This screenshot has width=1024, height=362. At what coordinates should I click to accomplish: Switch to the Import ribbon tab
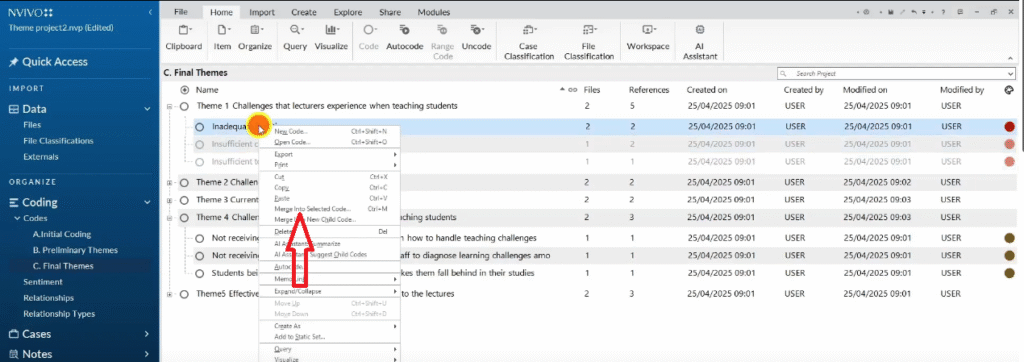[x=262, y=12]
